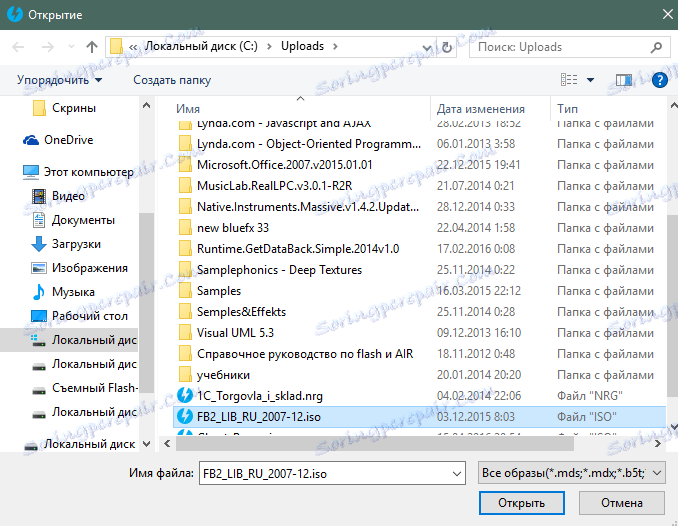This screenshot has height=526, width=678.
Task: Refresh the Uploads folder
Action: coord(447,47)
